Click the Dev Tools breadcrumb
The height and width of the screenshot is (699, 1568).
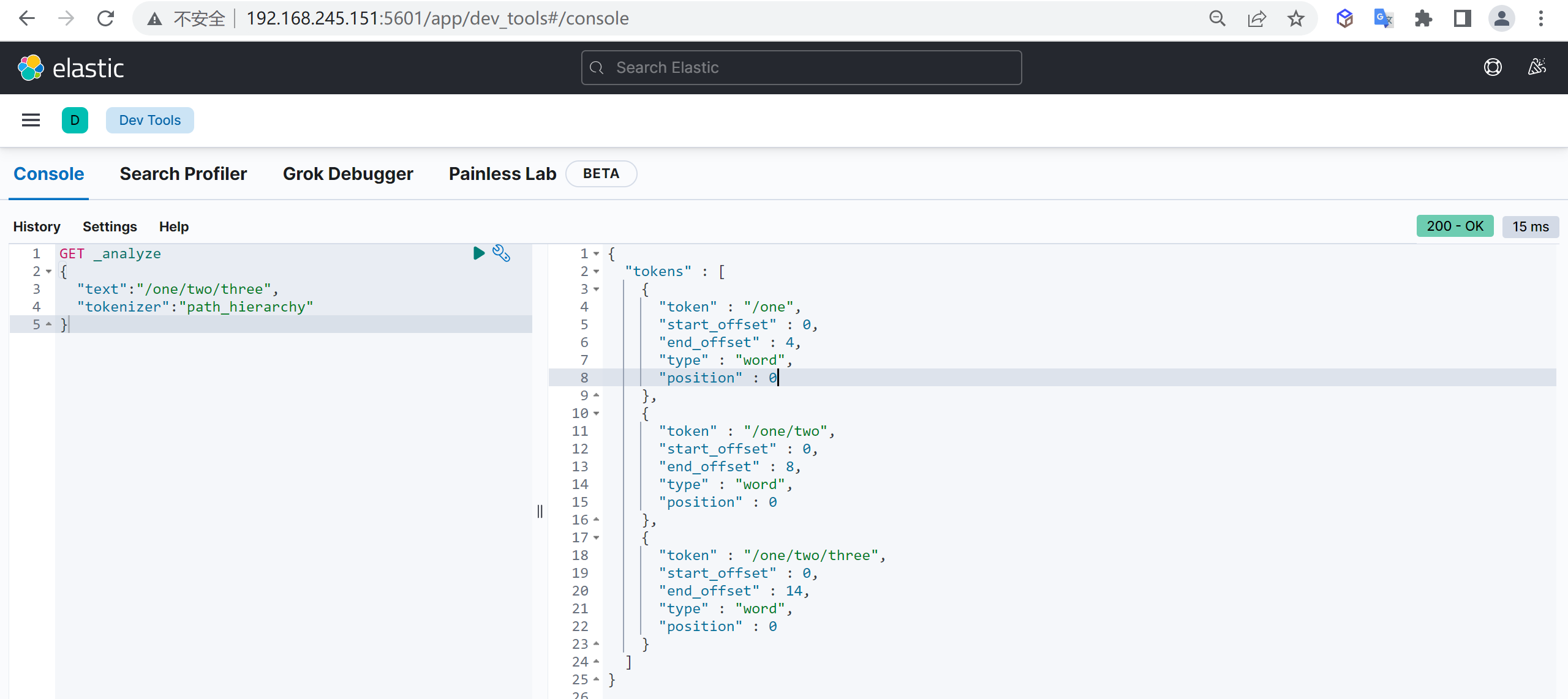pos(149,120)
